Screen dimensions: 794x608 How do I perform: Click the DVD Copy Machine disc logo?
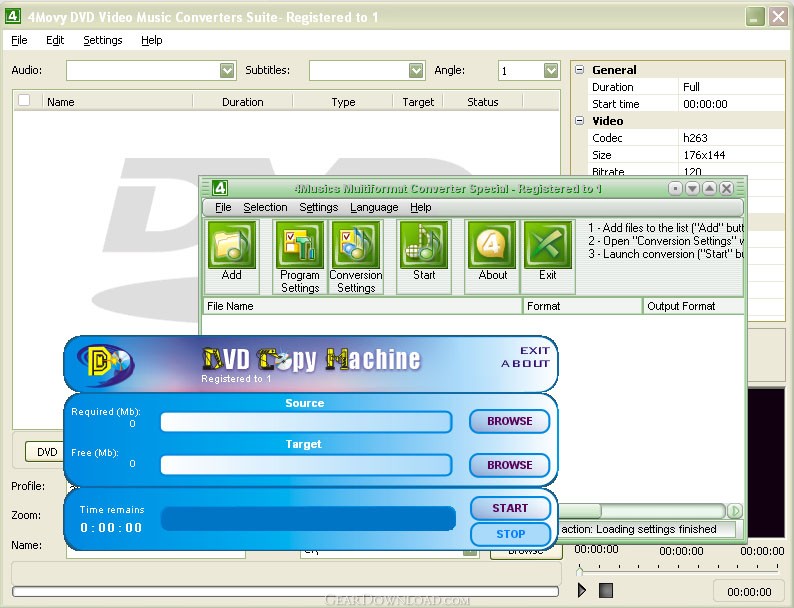(x=106, y=364)
